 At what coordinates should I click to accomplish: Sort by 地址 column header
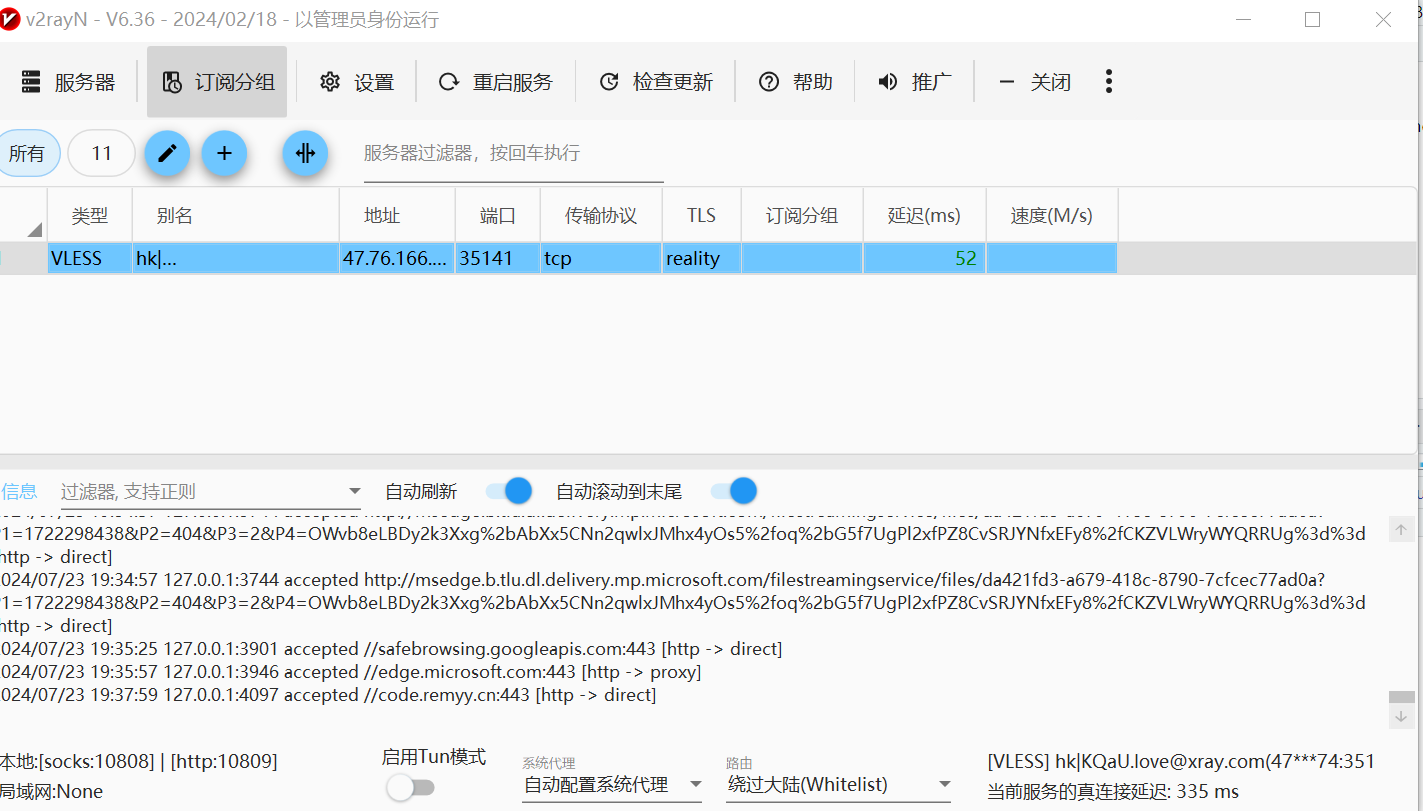coord(396,216)
